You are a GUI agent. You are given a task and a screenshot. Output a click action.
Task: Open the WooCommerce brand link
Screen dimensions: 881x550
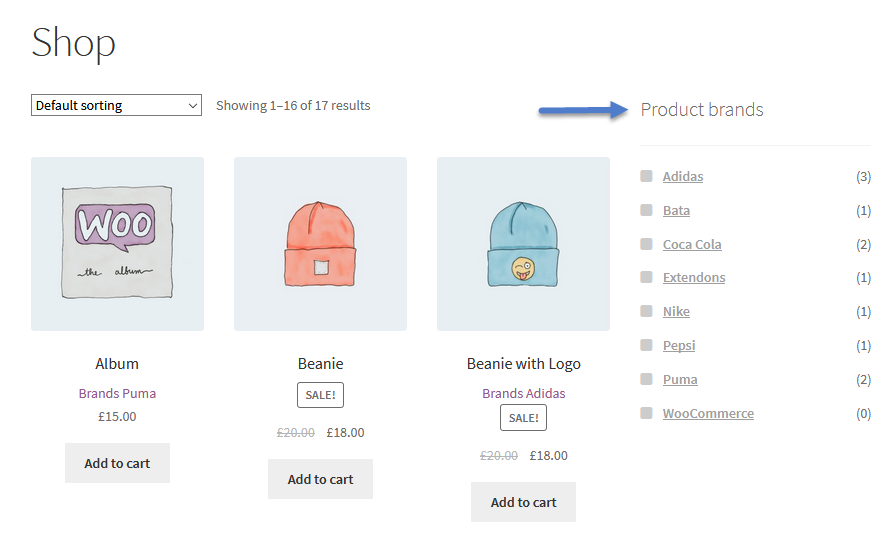pyautogui.click(x=708, y=413)
